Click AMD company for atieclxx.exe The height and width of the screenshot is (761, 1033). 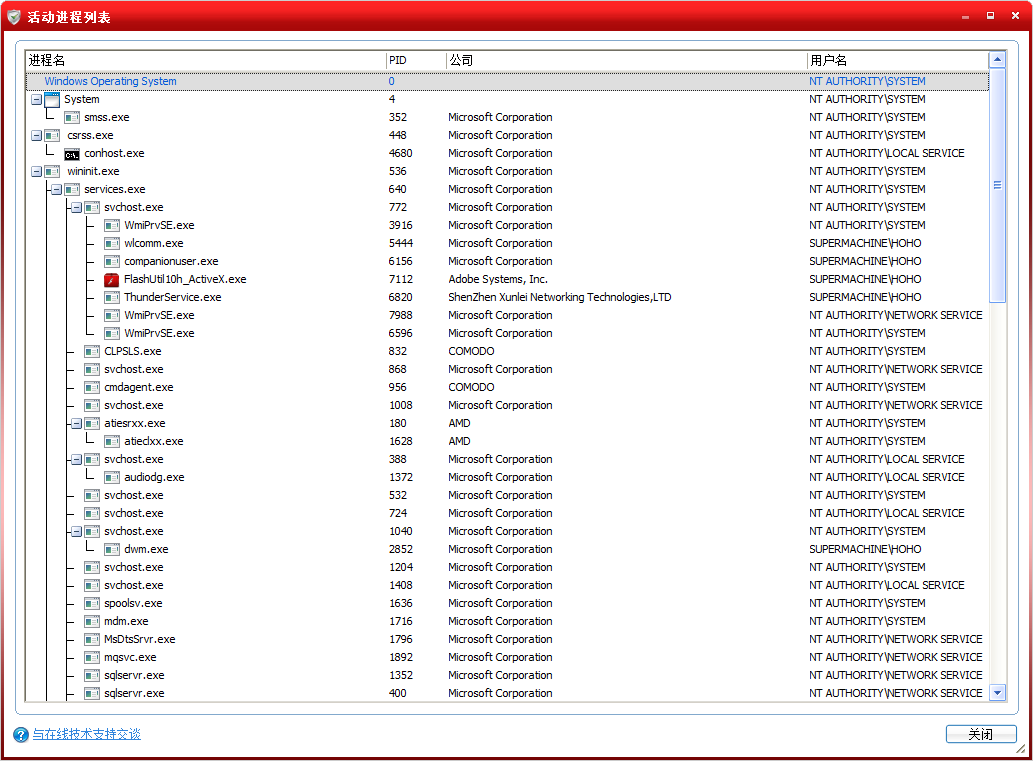[x=459, y=441]
